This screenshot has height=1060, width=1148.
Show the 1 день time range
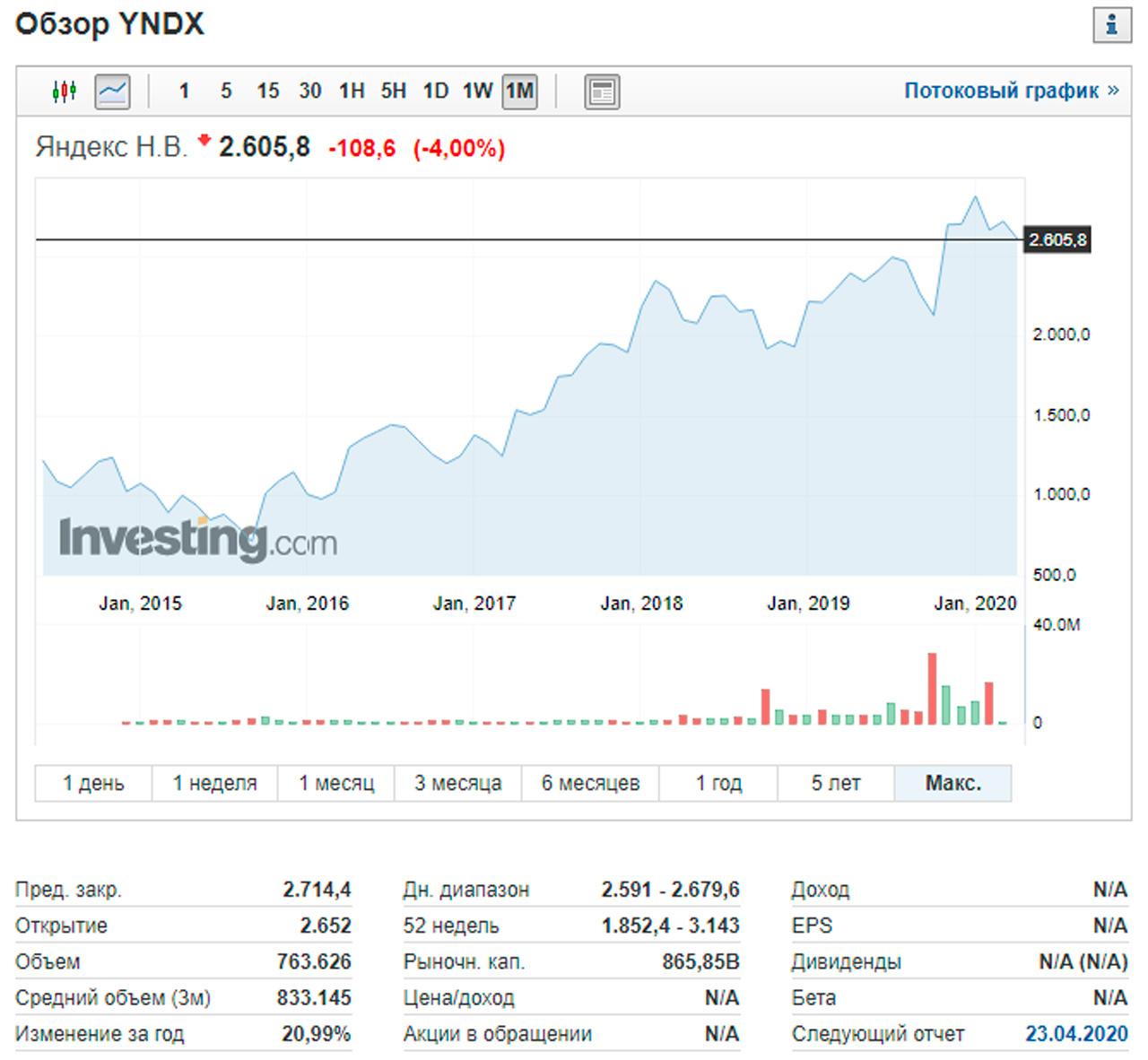(93, 783)
